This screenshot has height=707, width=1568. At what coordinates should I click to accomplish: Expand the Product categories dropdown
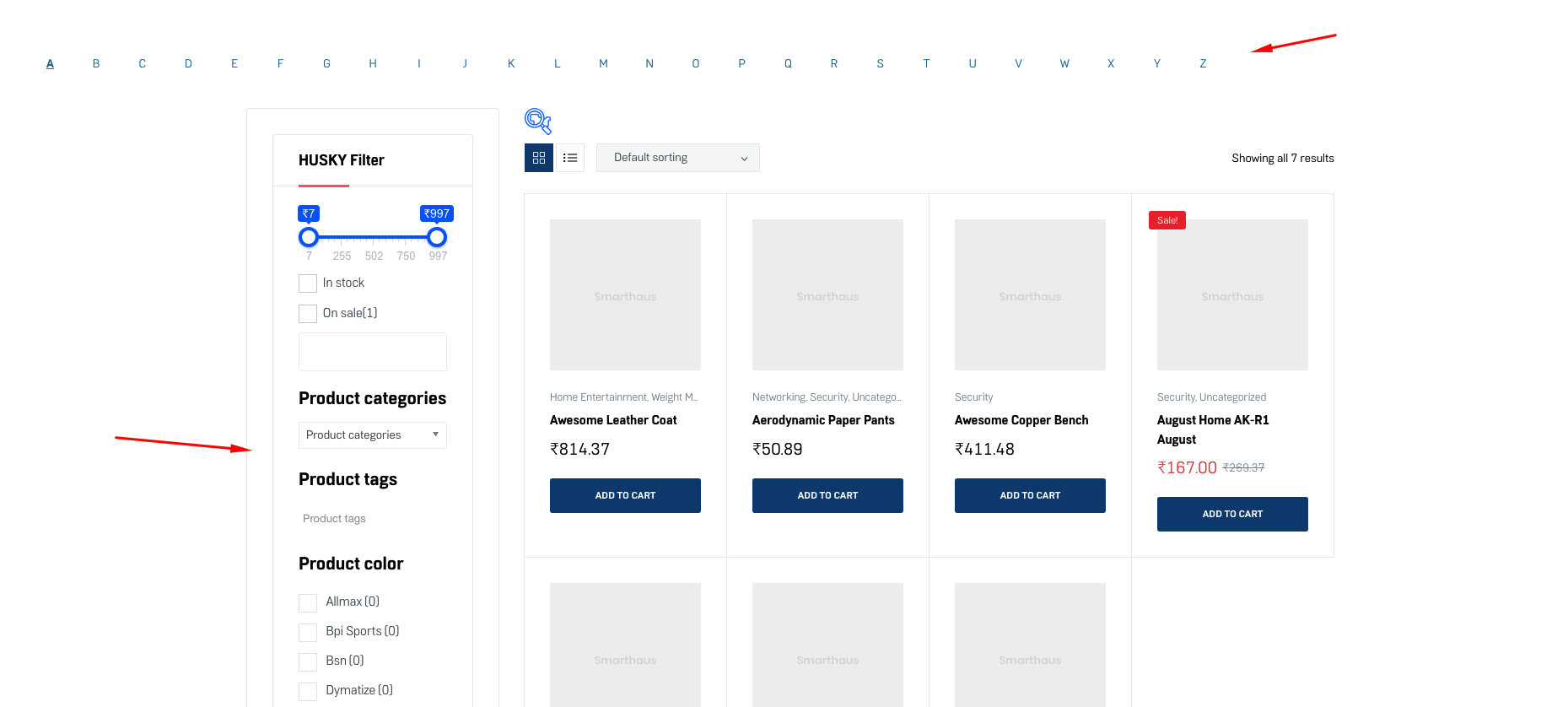point(373,435)
